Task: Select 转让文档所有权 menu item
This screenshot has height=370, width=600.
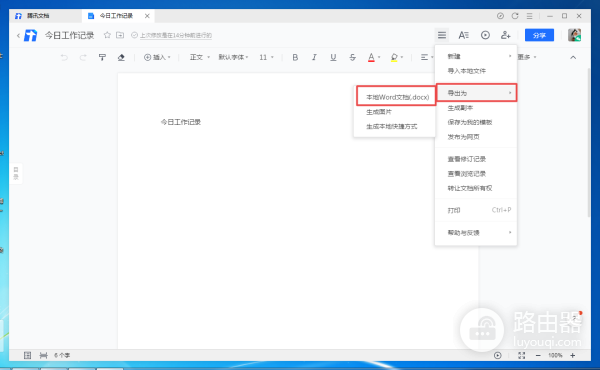Action: tap(476, 188)
